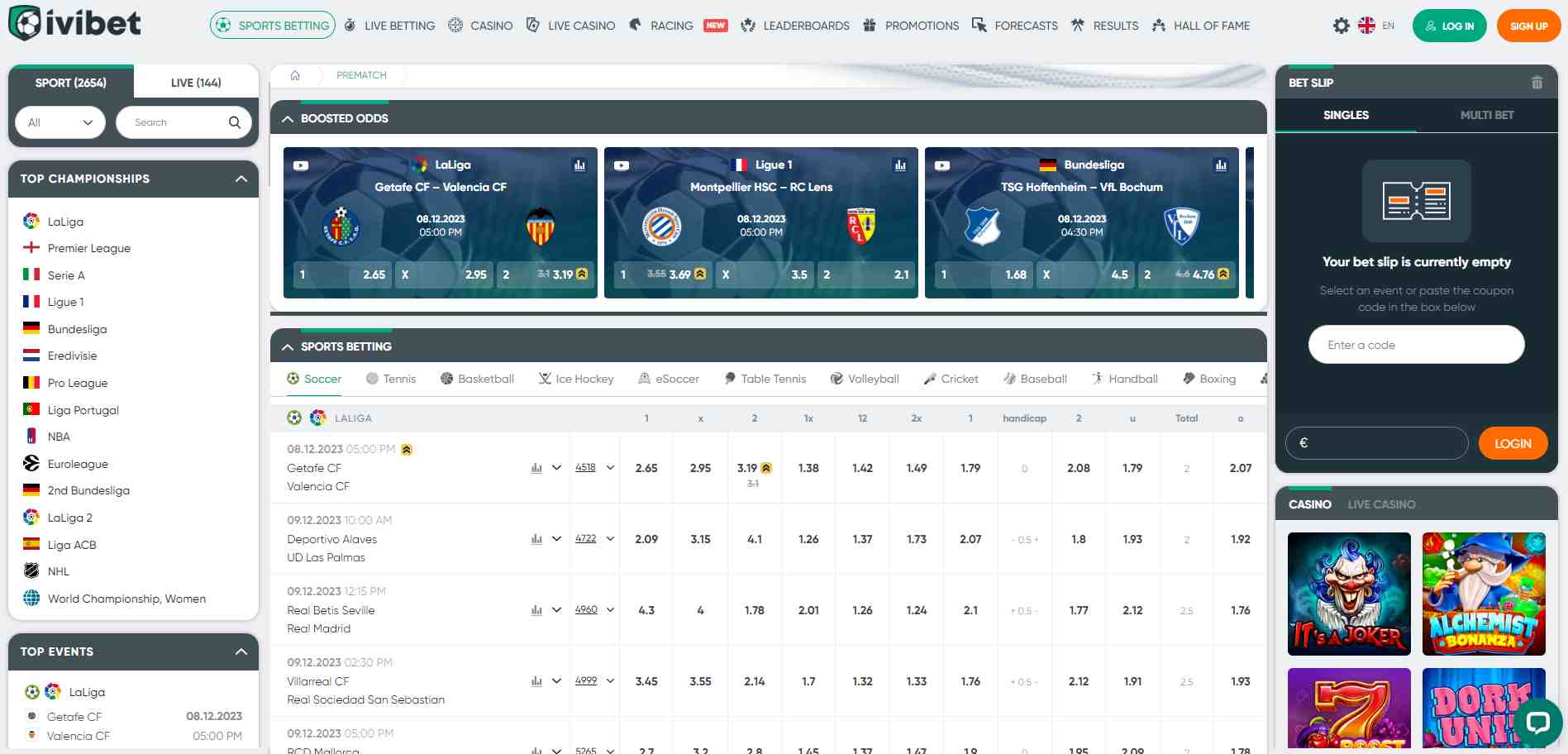Select boosted 3.19 odds on Getafe–Valencia card

(546, 274)
